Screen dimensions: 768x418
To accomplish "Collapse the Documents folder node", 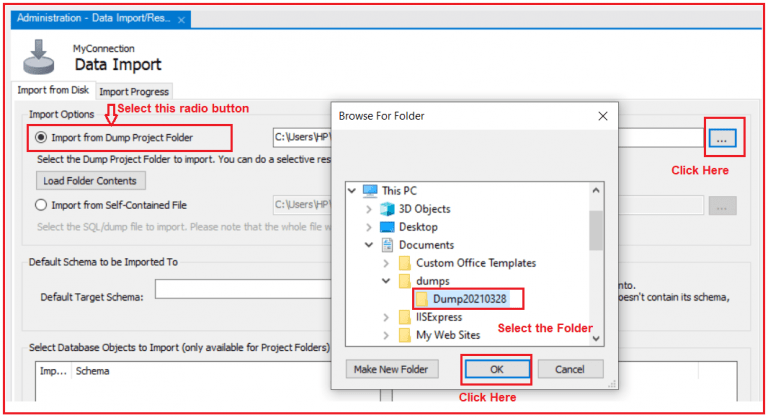I will 369,245.
